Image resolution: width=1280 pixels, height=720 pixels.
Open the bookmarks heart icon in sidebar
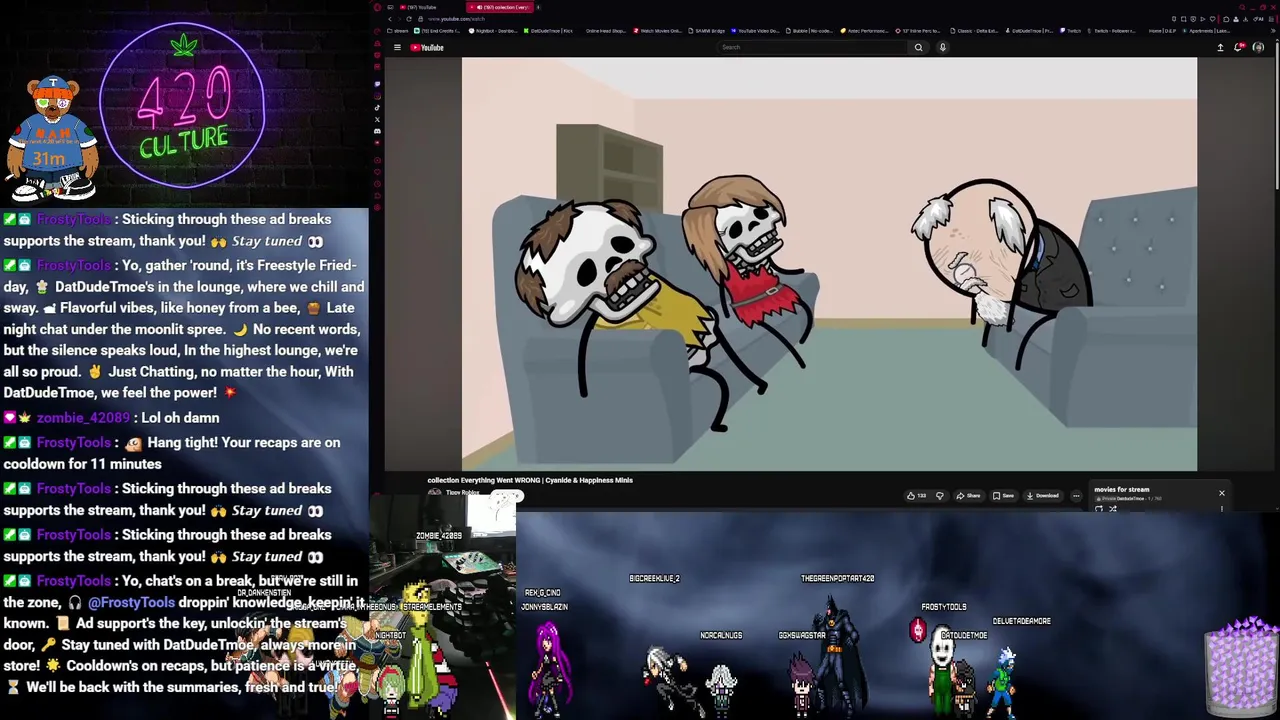[x=377, y=172]
